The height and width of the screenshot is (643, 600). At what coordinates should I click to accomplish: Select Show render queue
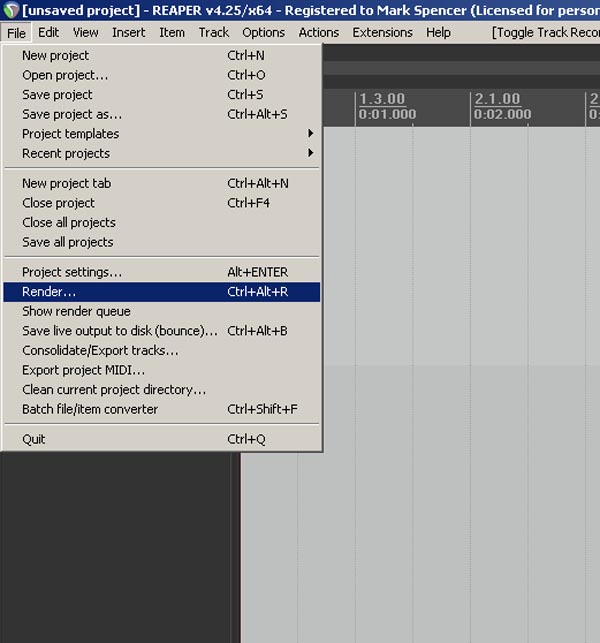click(162, 311)
